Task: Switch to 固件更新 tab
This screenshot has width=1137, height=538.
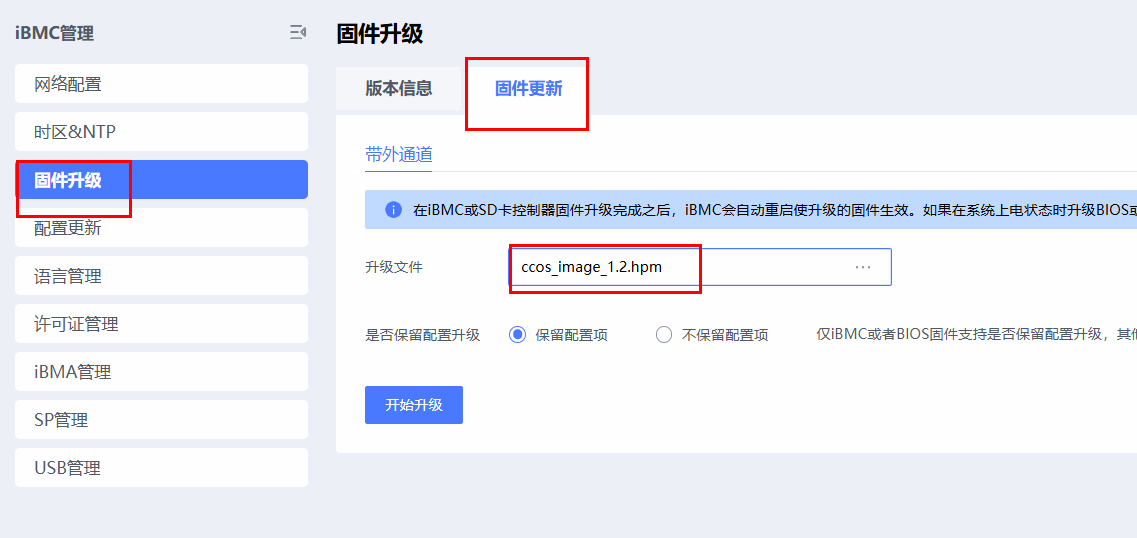Action: coord(528,88)
